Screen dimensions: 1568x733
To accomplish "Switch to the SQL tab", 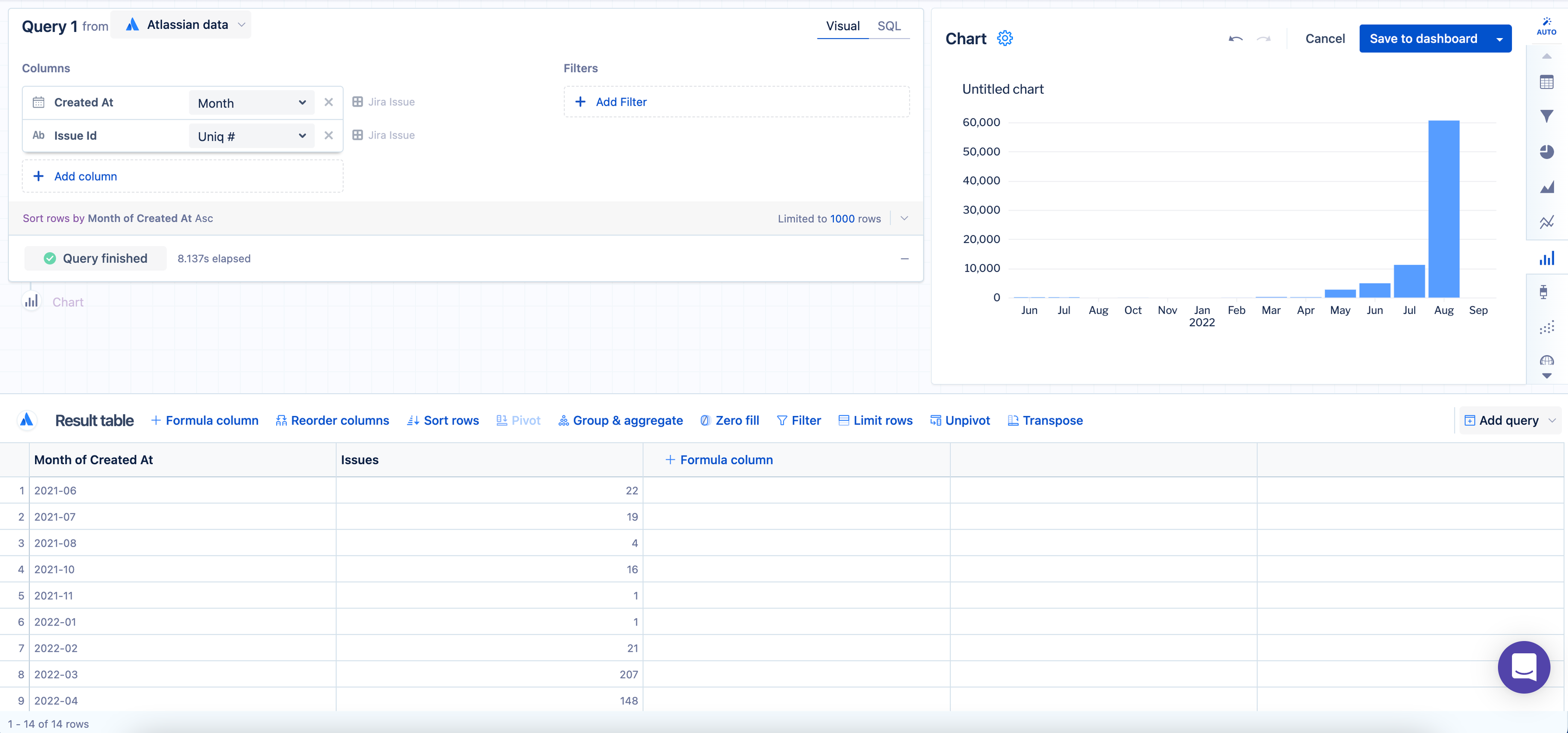I will [x=889, y=26].
